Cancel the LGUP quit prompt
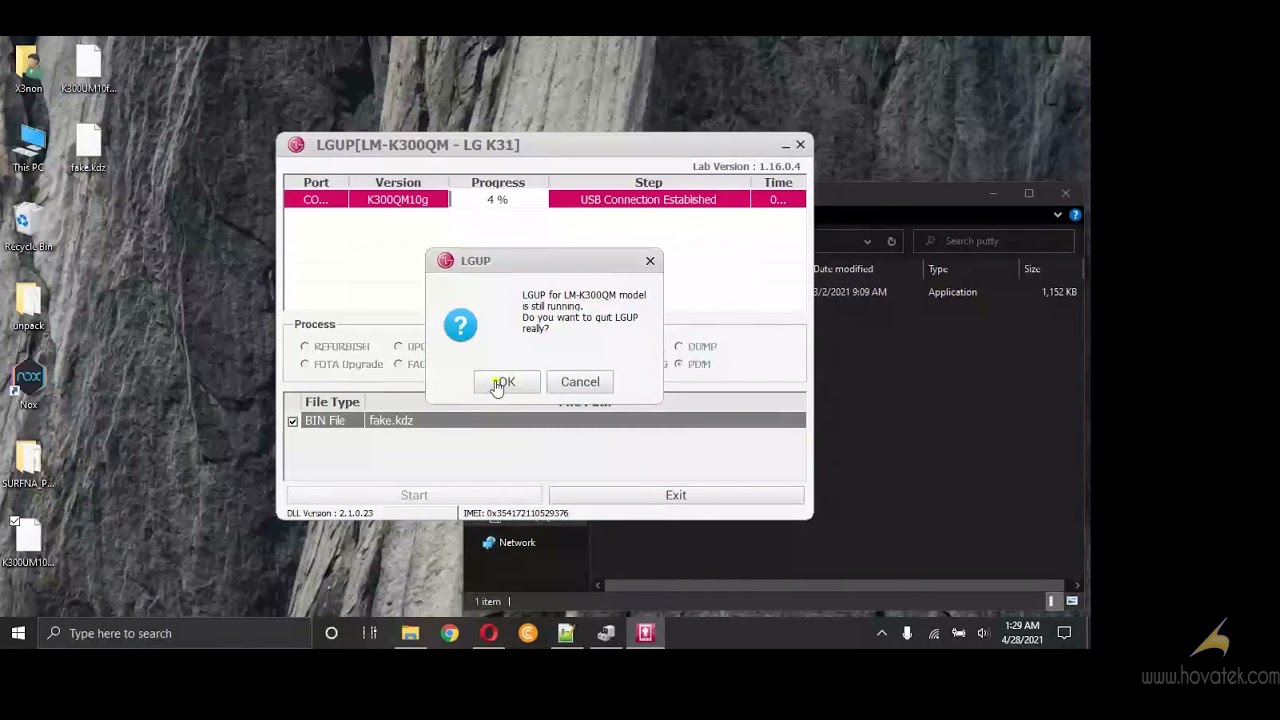The width and height of the screenshot is (1280, 720). click(x=580, y=382)
